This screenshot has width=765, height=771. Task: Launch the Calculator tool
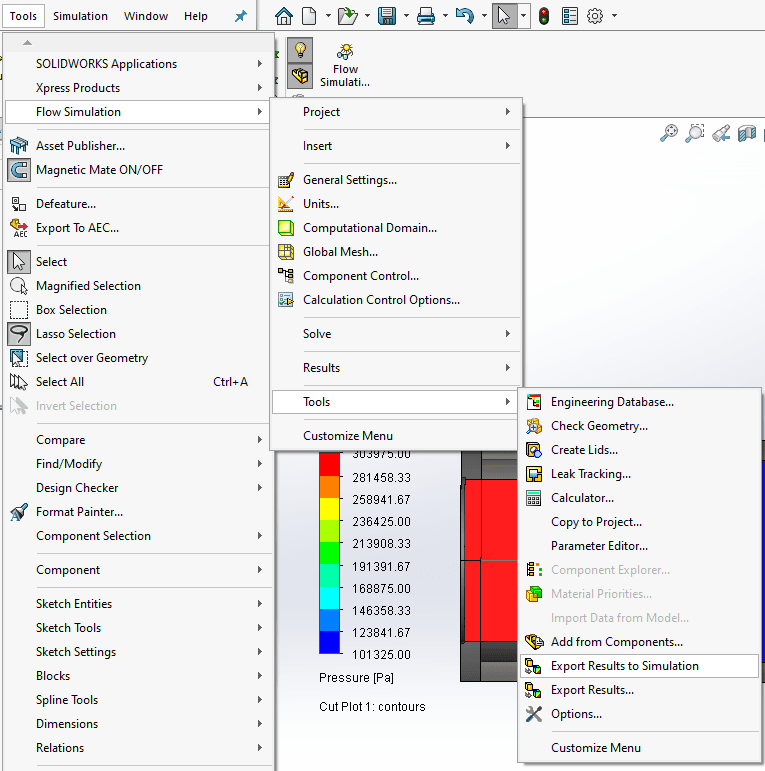coord(639,498)
